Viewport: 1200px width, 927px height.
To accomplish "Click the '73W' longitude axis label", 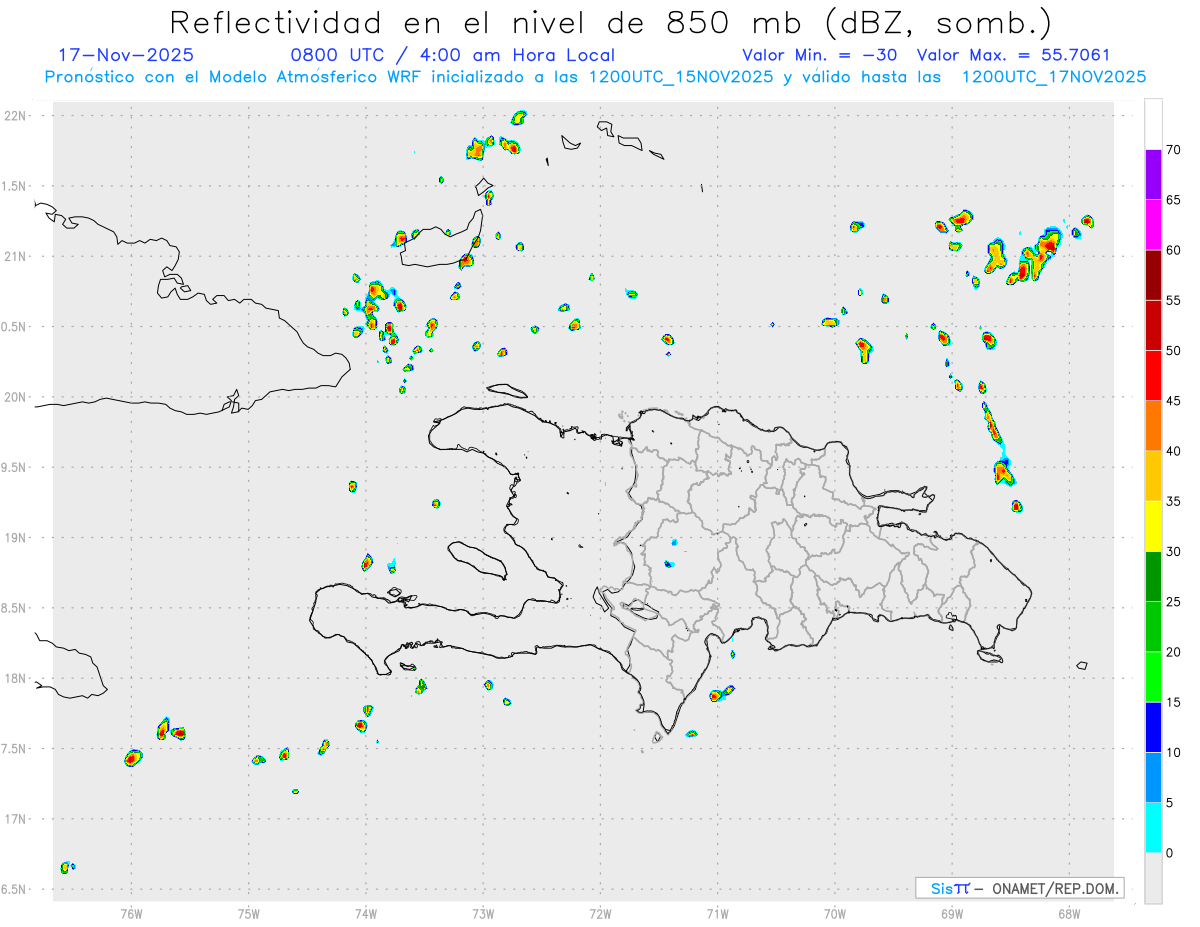I will pyautogui.click(x=482, y=913).
